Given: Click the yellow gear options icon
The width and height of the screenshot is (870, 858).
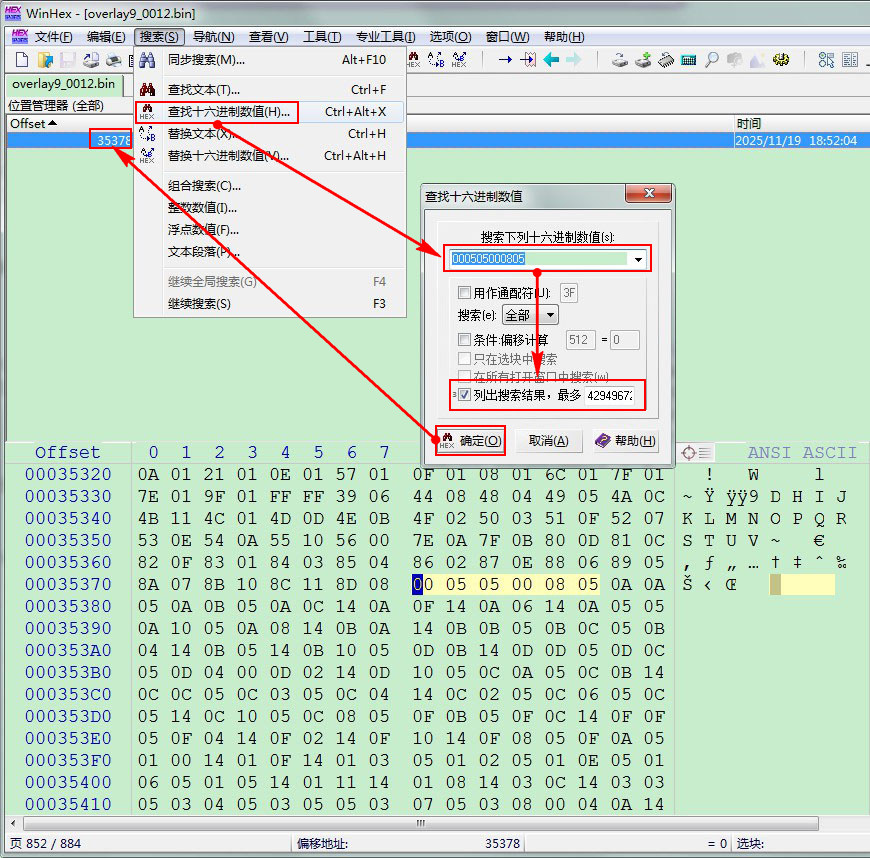Looking at the screenshot, I should 781,59.
